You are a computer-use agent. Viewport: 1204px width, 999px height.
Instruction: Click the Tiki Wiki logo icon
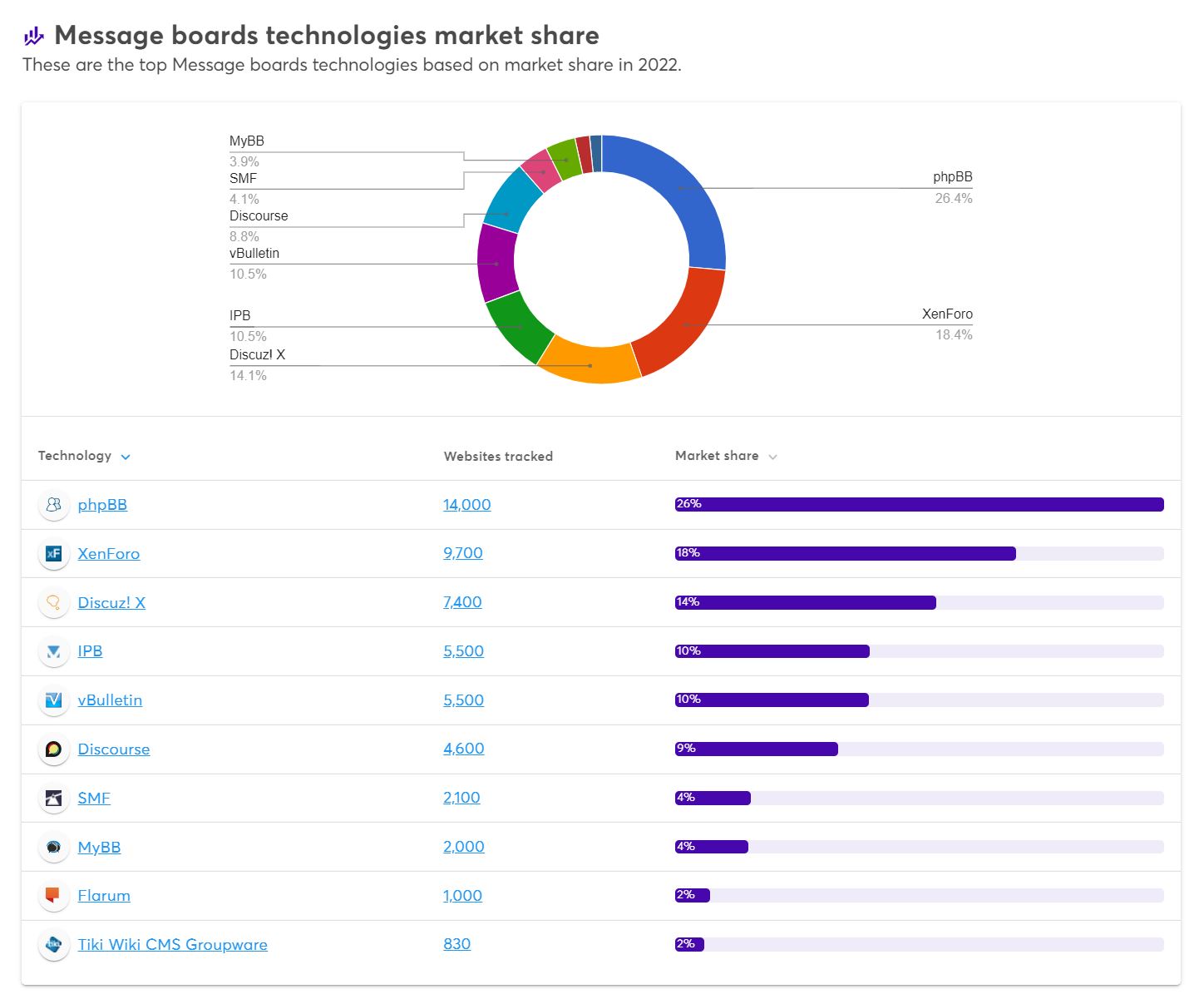pyautogui.click(x=54, y=945)
